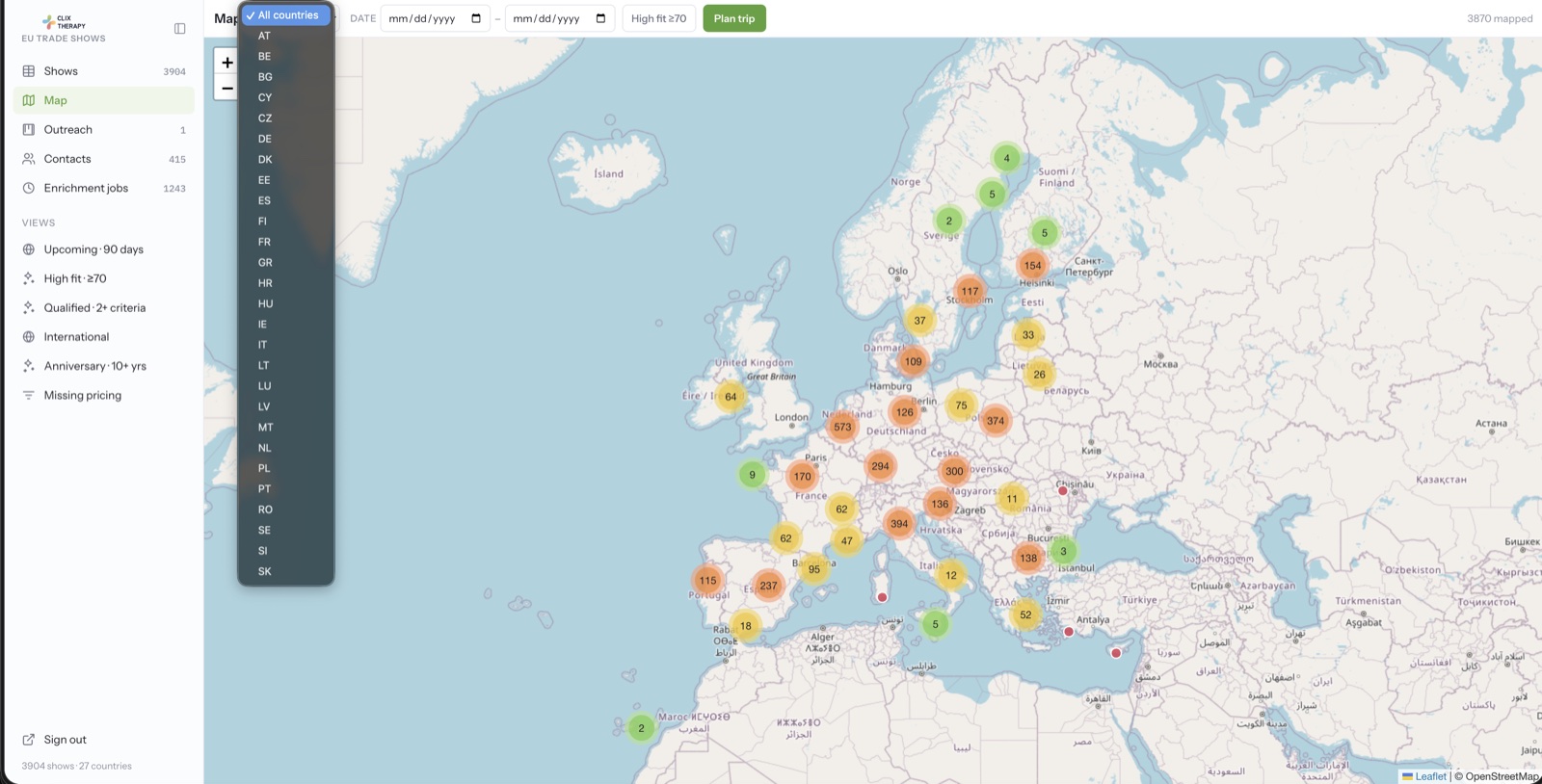The width and height of the screenshot is (1542, 784).
Task: Click the Map icon in sidebar
Action: point(29,100)
